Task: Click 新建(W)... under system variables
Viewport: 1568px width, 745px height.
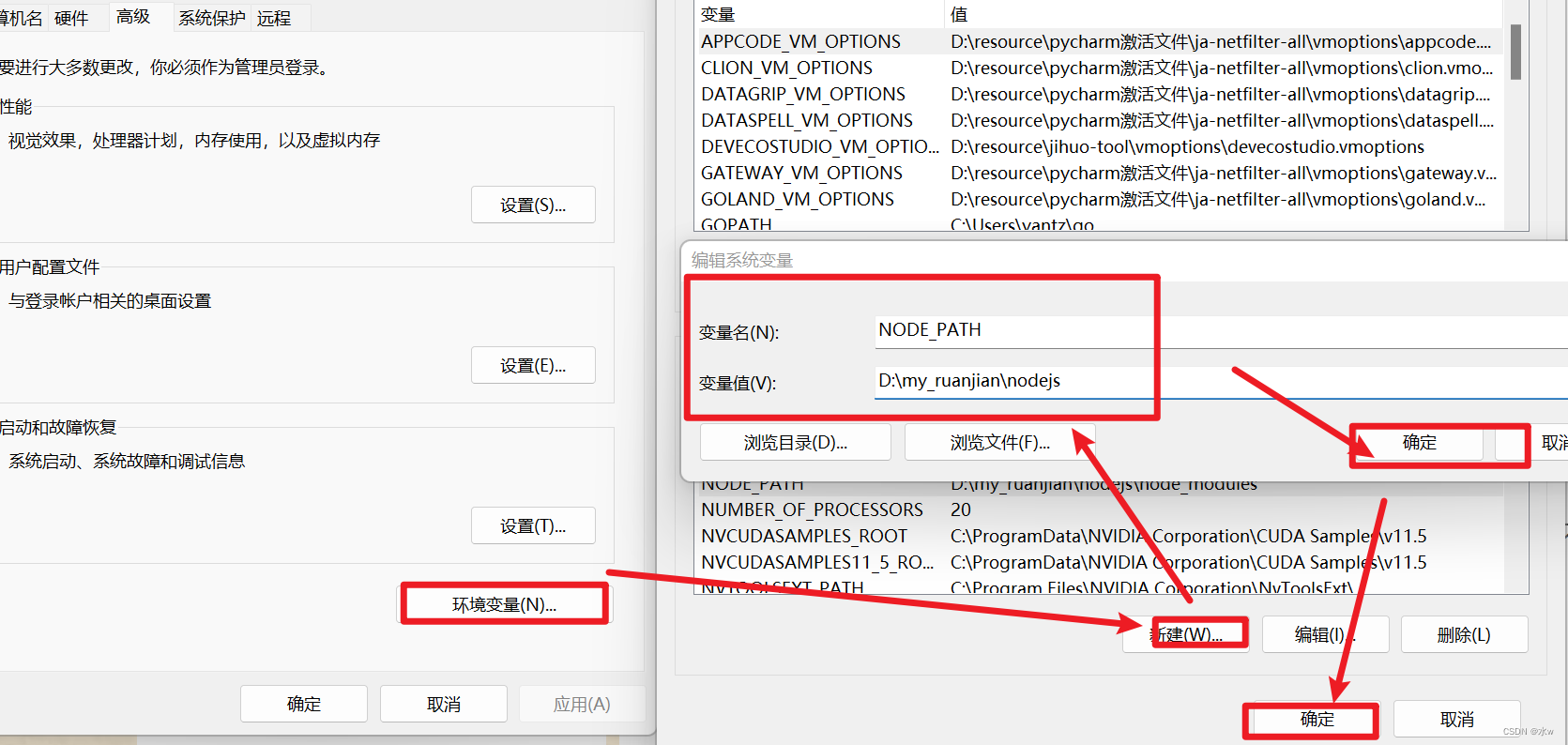Action: pos(1187,634)
